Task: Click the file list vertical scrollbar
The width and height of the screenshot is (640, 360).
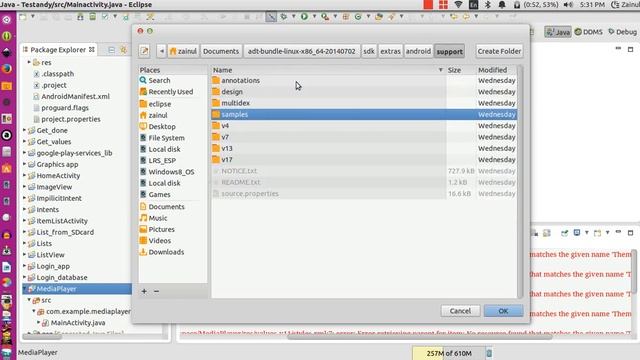Action: [520, 182]
